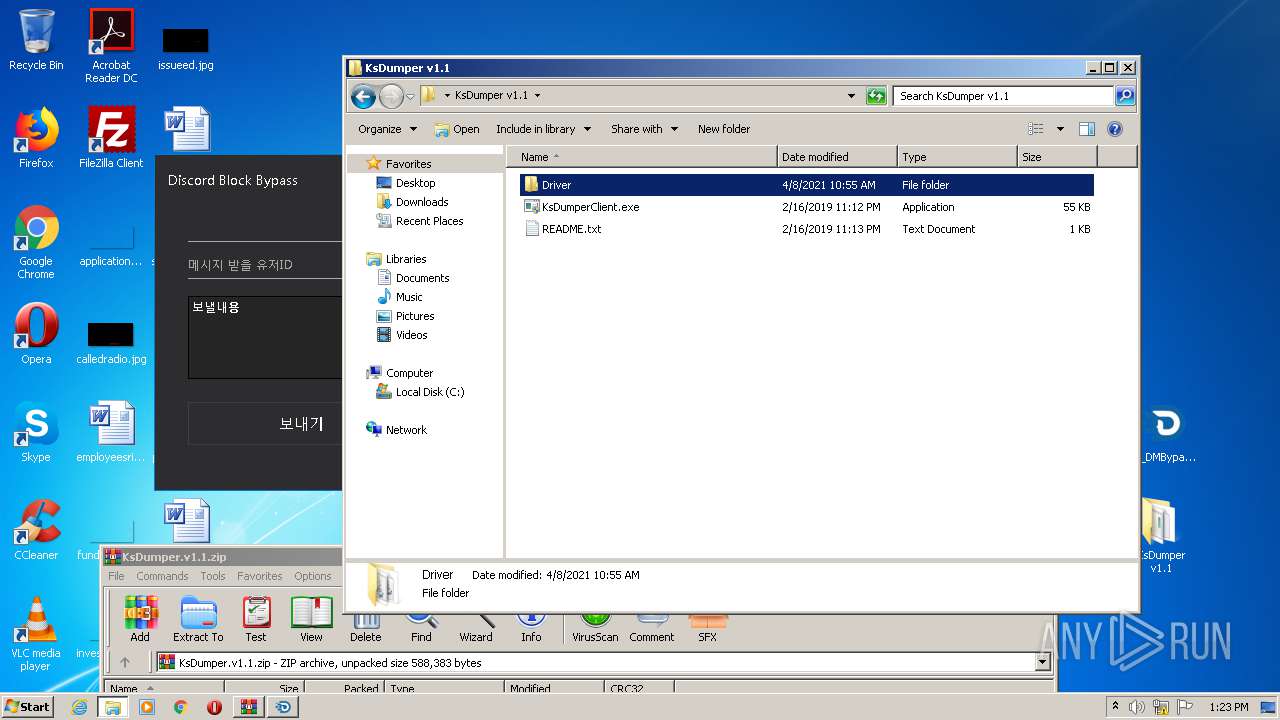Select Local Disk (C:)
1280x720 pixels.
(x=420, y=392)
